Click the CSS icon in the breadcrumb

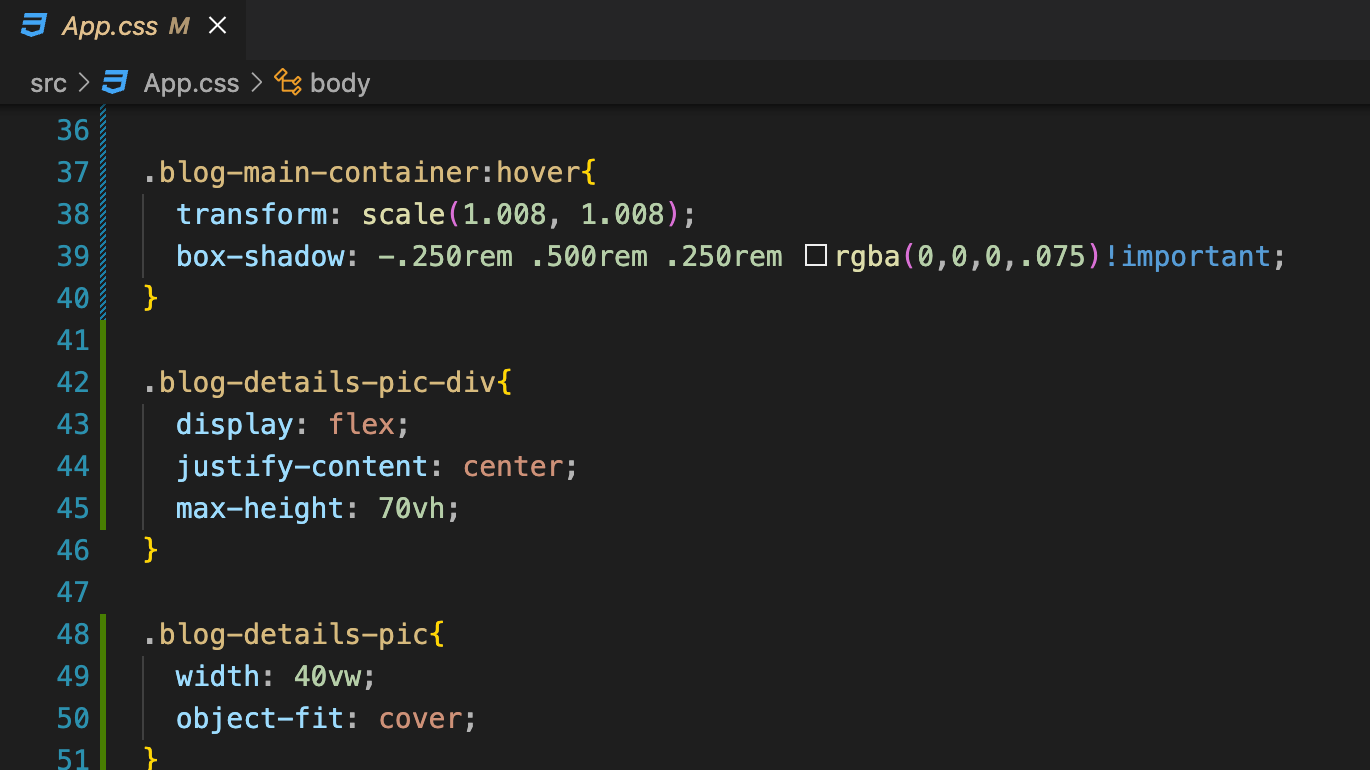click(116, 82)
